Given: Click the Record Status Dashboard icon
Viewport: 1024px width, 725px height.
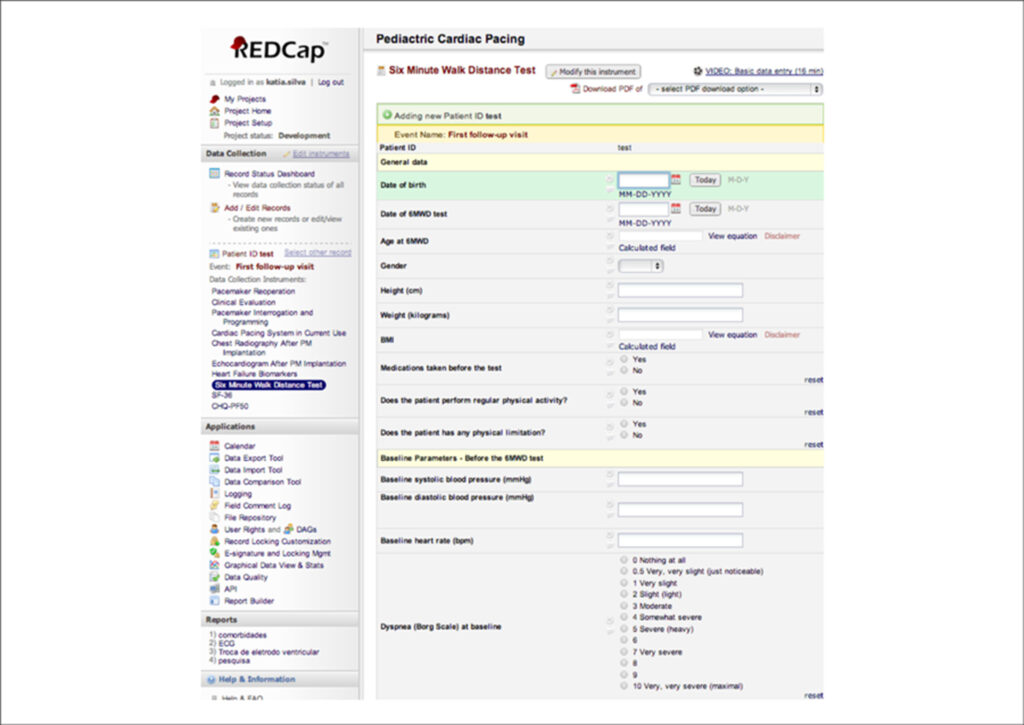Looking at the screenshot, I should click(x=214, y=174).
